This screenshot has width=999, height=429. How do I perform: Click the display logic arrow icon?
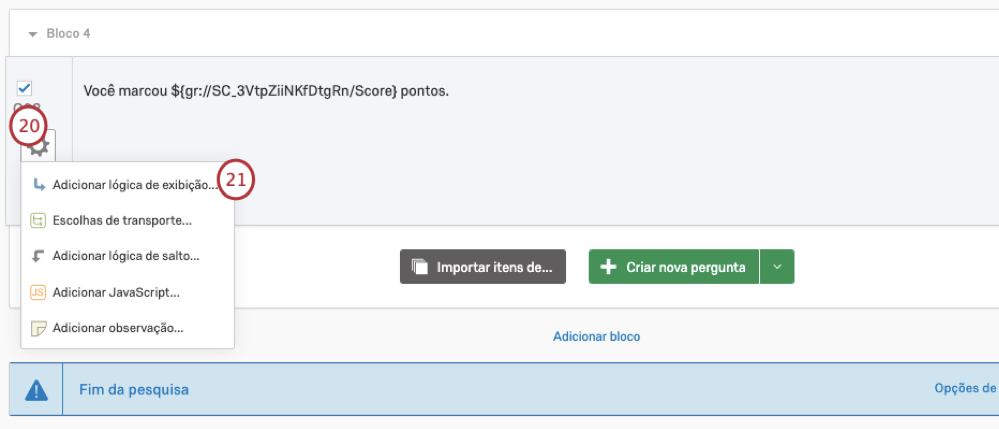[38, 185]
